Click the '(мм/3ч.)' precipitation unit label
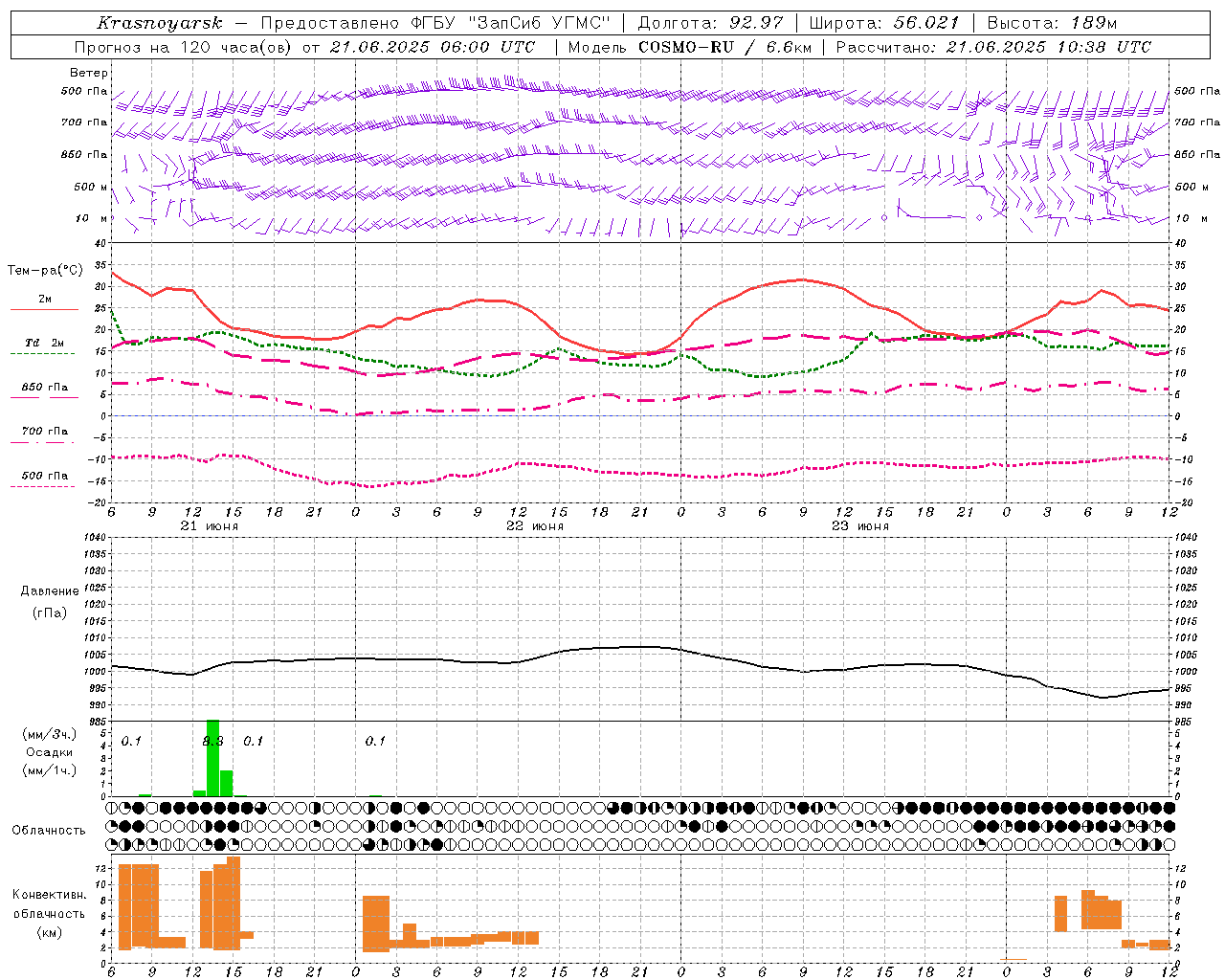The height and width of the screenshot is (980, 1225). click(x=50, y=734)
